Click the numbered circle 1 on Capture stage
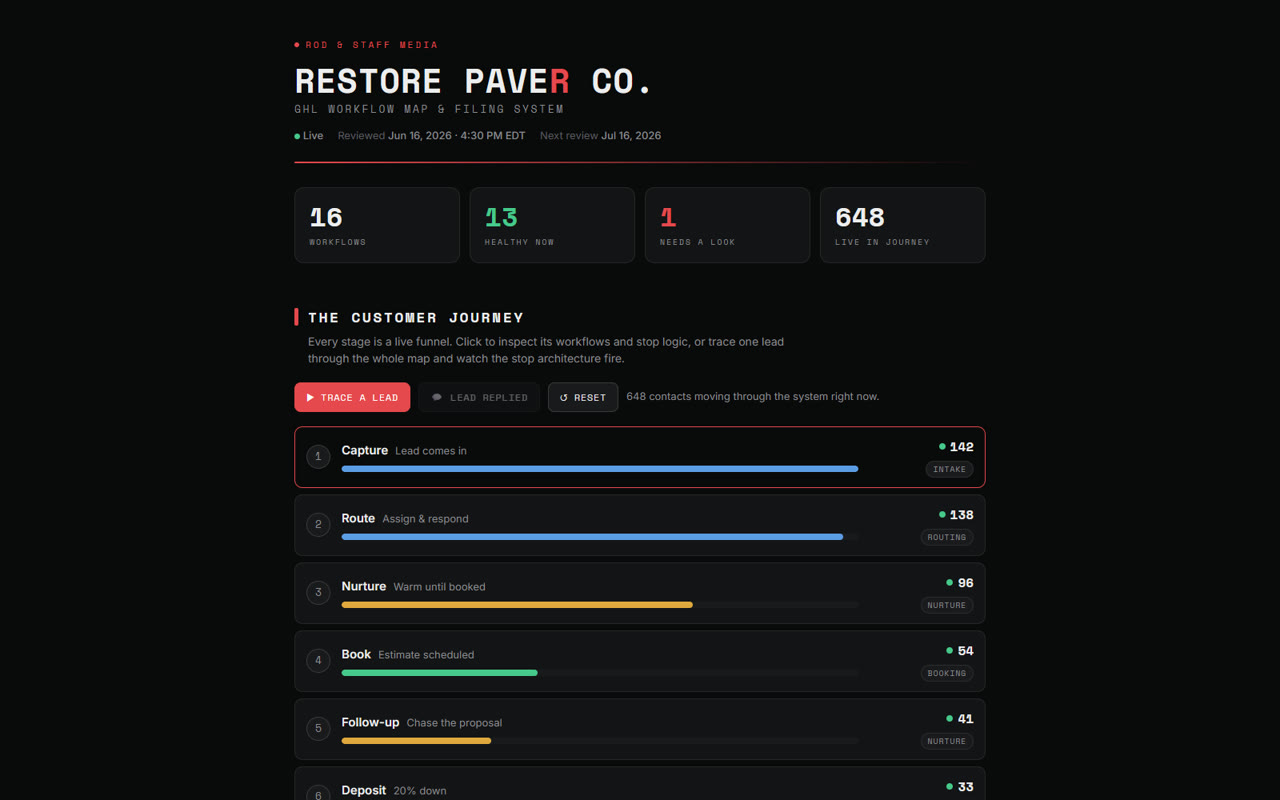The image size is (1280, 800). [318, 457]
